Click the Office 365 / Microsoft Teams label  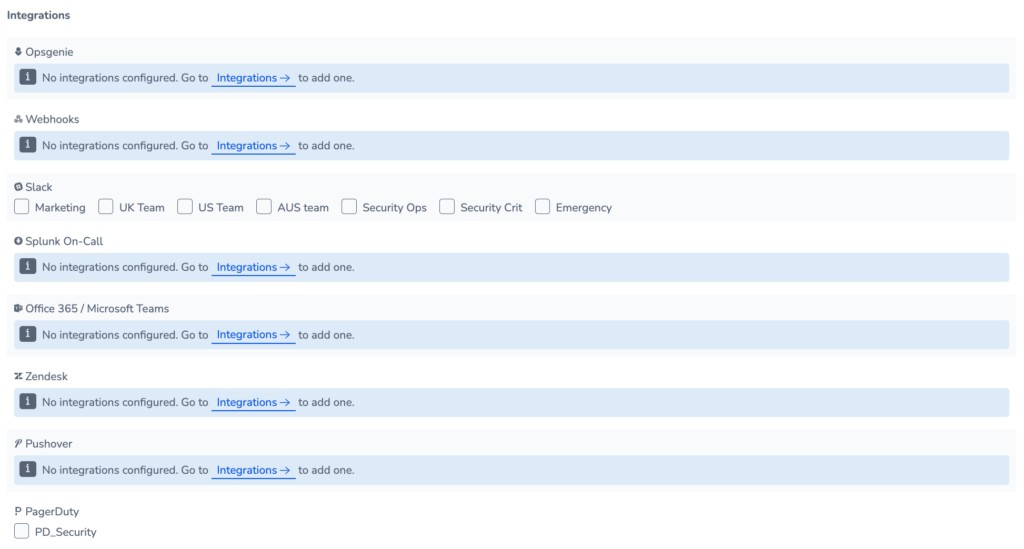pos(97,309)
